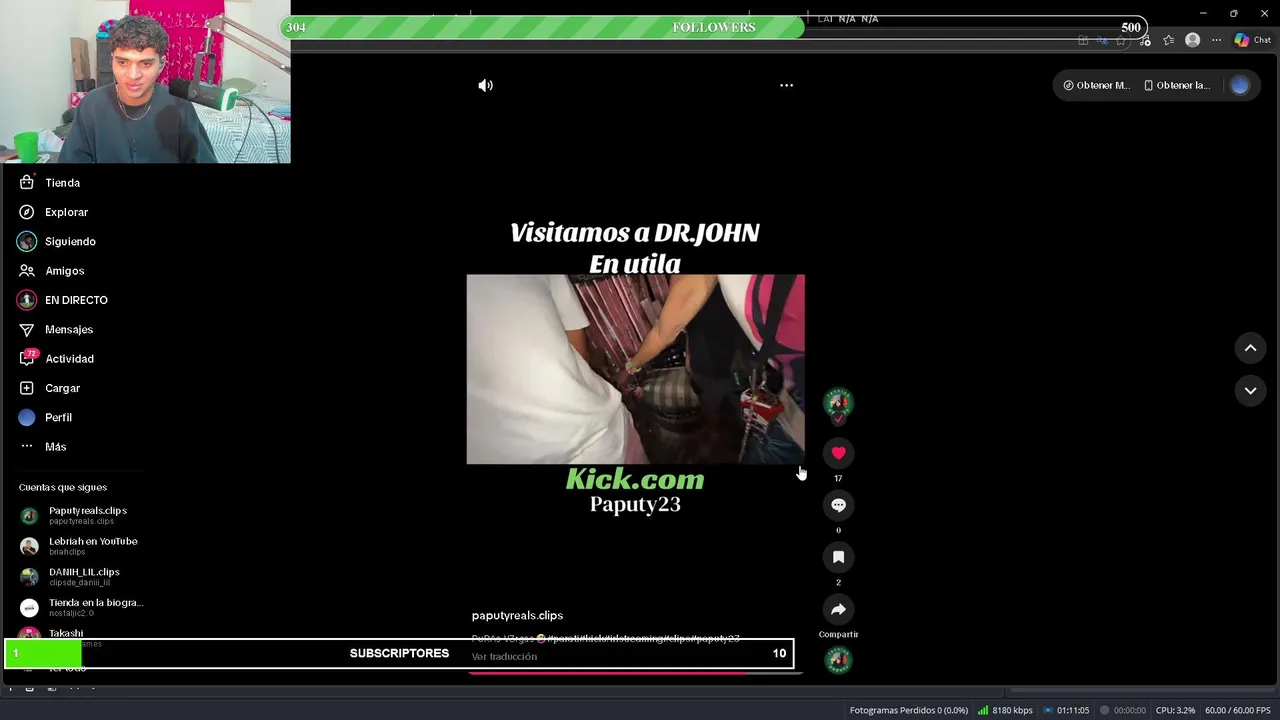Image resolution: width=1280 pixels, height=720 pixels.
Task: Open the Edge favorites list icon
Action: (1168, 40)
